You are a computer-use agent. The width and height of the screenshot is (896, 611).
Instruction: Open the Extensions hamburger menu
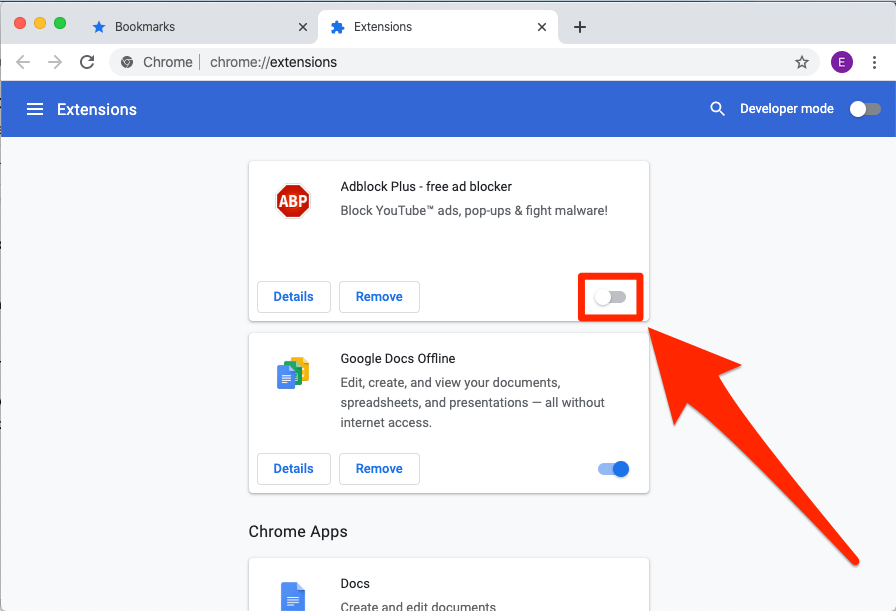[35, 109]
